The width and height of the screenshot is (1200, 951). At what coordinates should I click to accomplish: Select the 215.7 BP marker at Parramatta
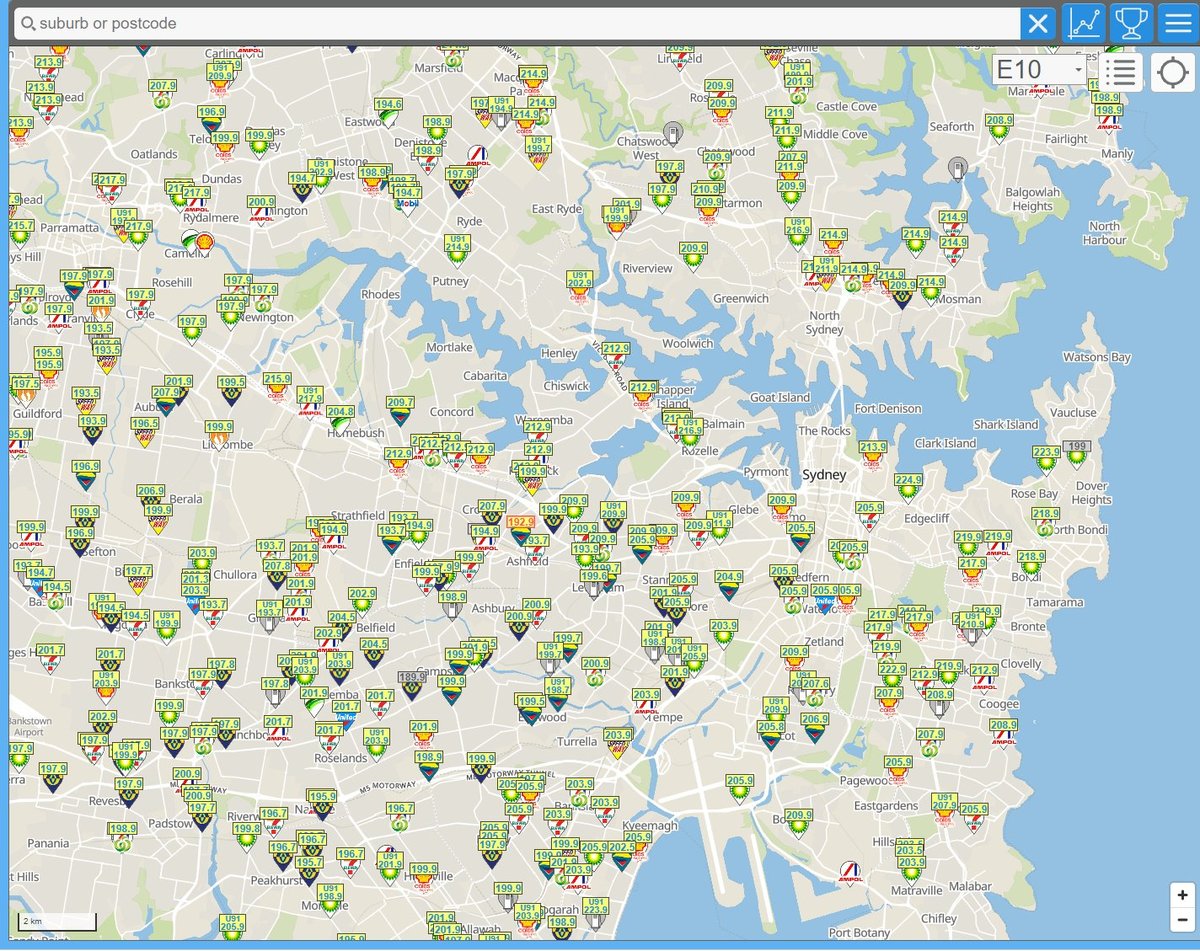coord(20,234)
